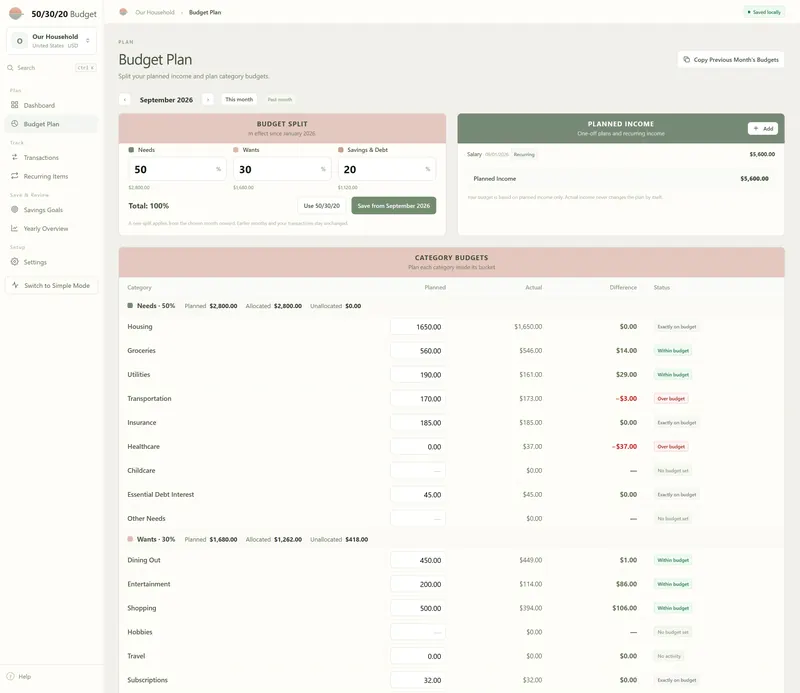
Task: Click the Our Household breadcrumb link
Action: tap(155, 12)
